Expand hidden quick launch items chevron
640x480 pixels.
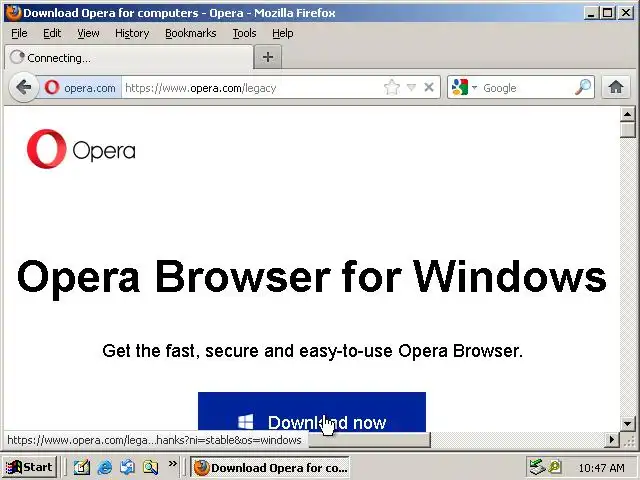tap(173, 463)
